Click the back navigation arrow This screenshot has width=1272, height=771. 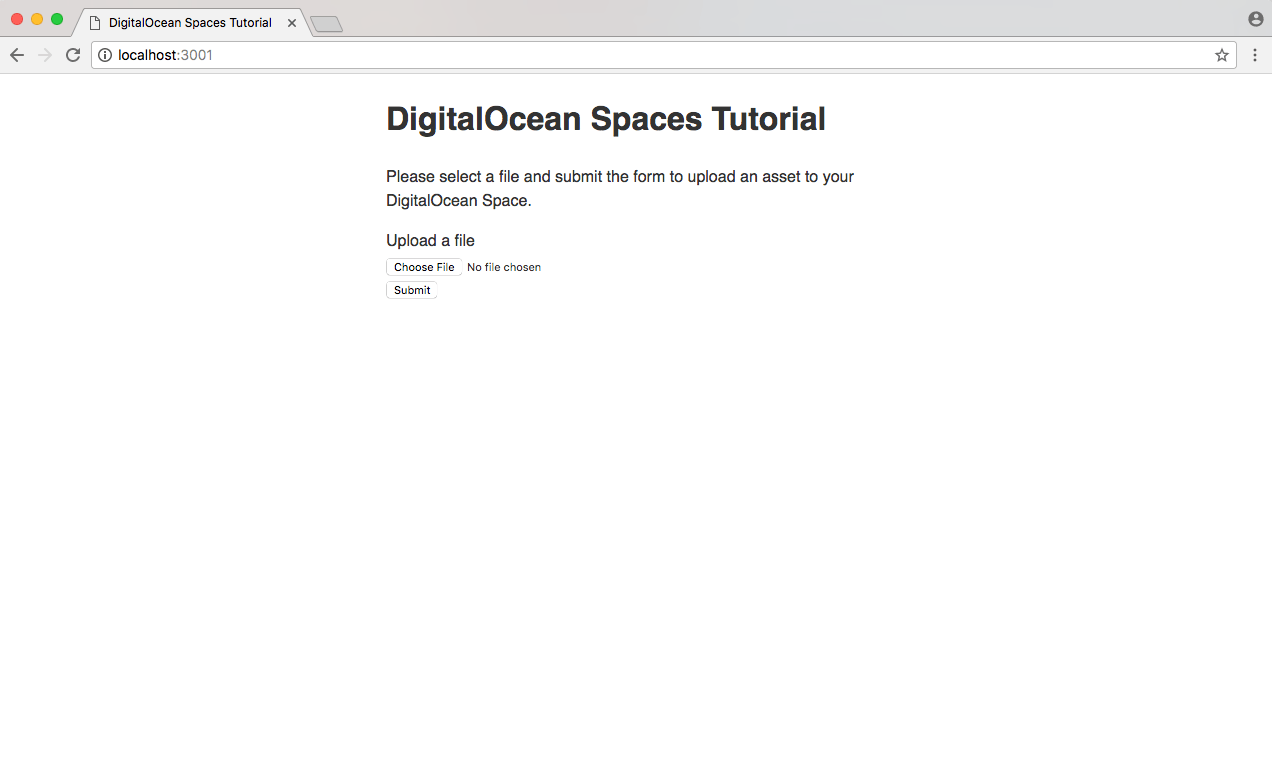(x=16, y=55)
